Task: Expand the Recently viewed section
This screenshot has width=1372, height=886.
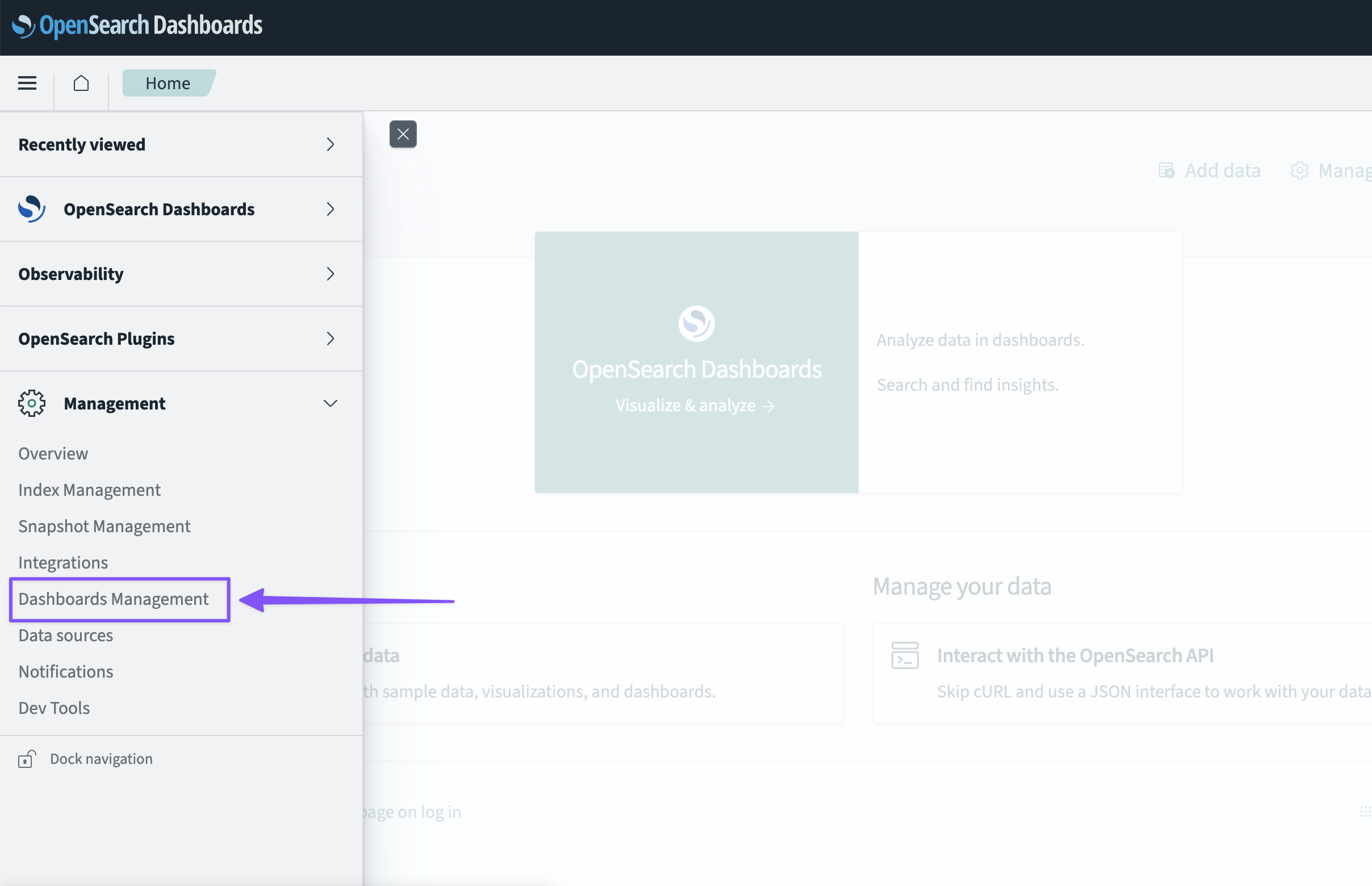Action: pyautogui.click(x=181, y=144)
